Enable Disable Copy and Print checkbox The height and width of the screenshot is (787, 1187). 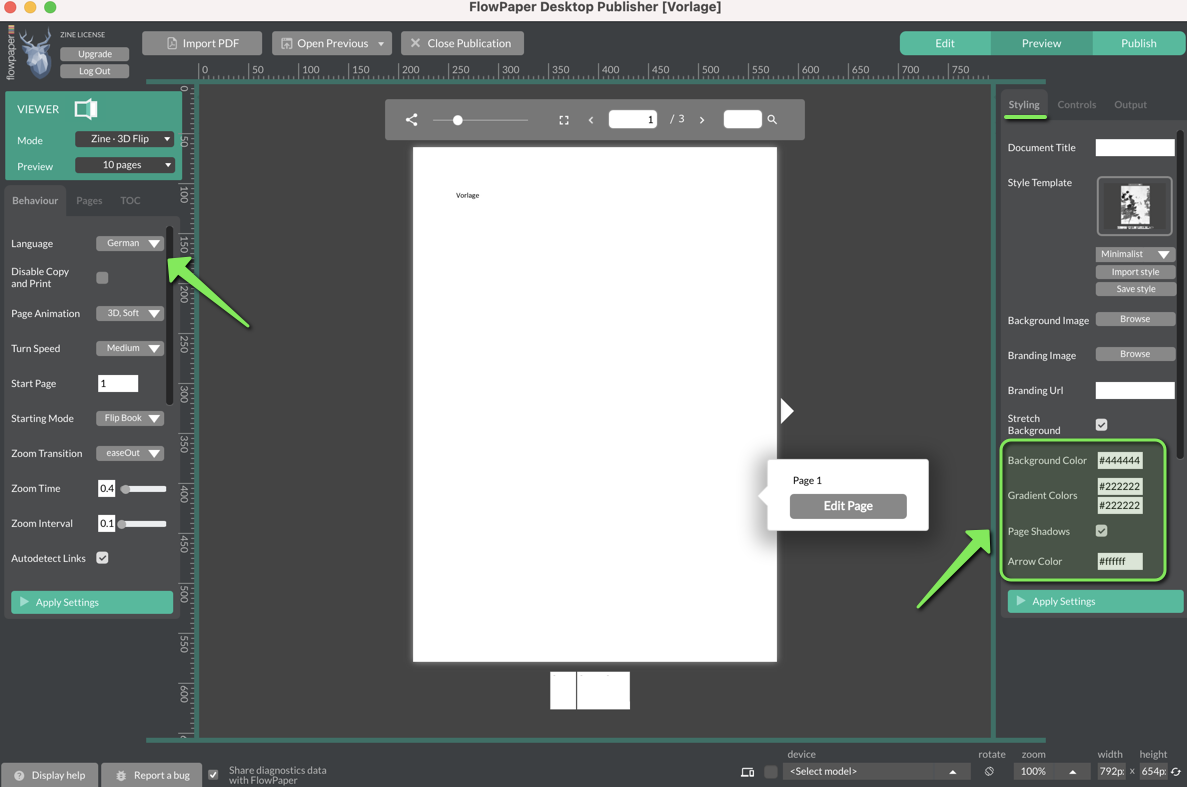(x=102, y=278)
